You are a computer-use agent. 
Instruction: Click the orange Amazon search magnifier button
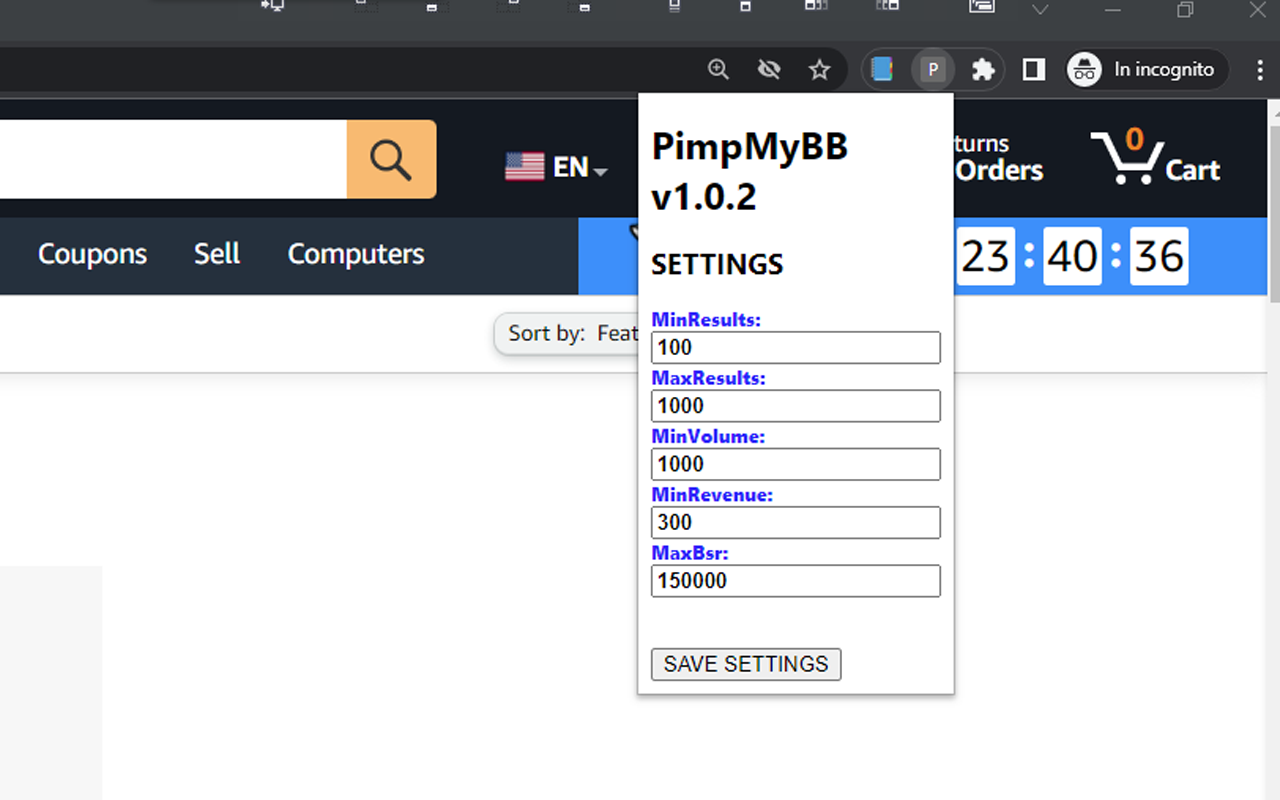click(391, 159)
